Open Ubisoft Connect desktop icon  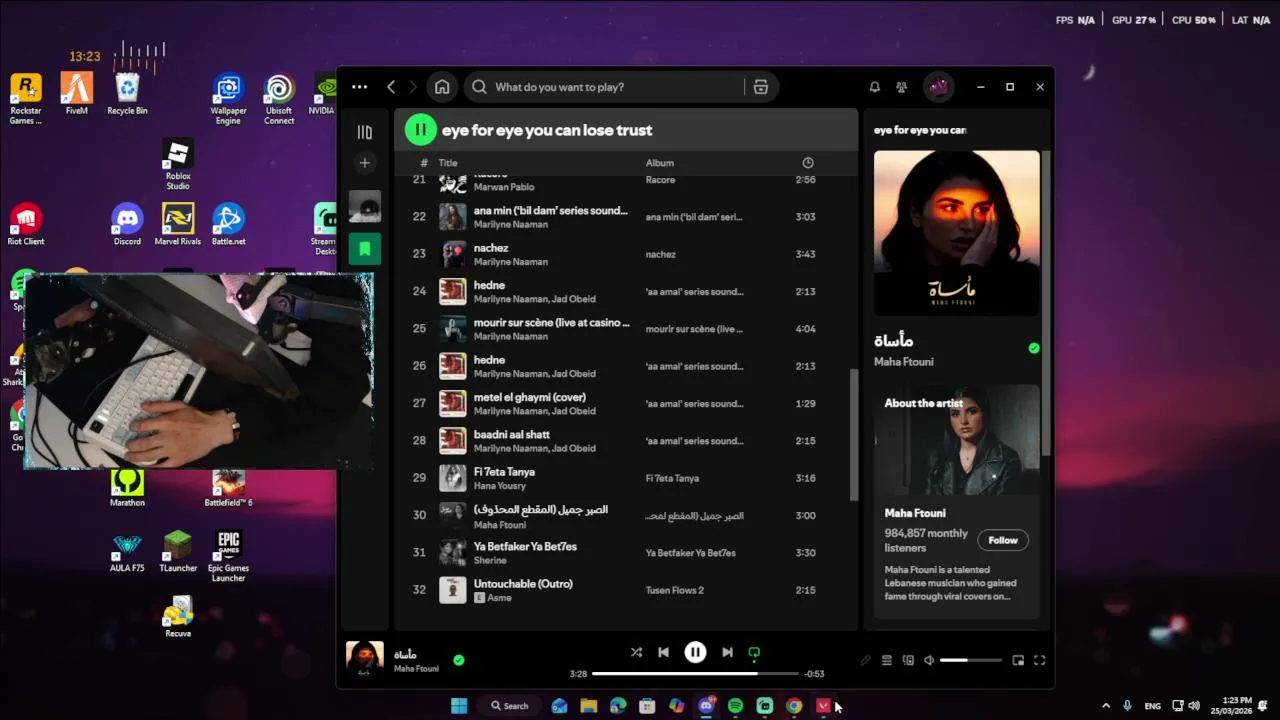click(279, 99)
